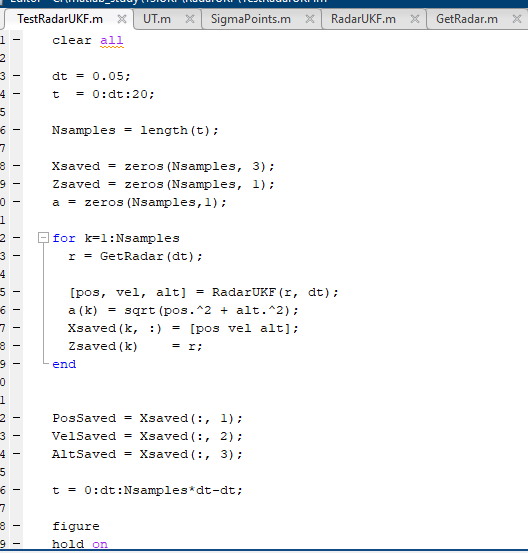Open the SigmaPoints.m tab
This screenshot has height=553, width=528.
tap(251, 19)
